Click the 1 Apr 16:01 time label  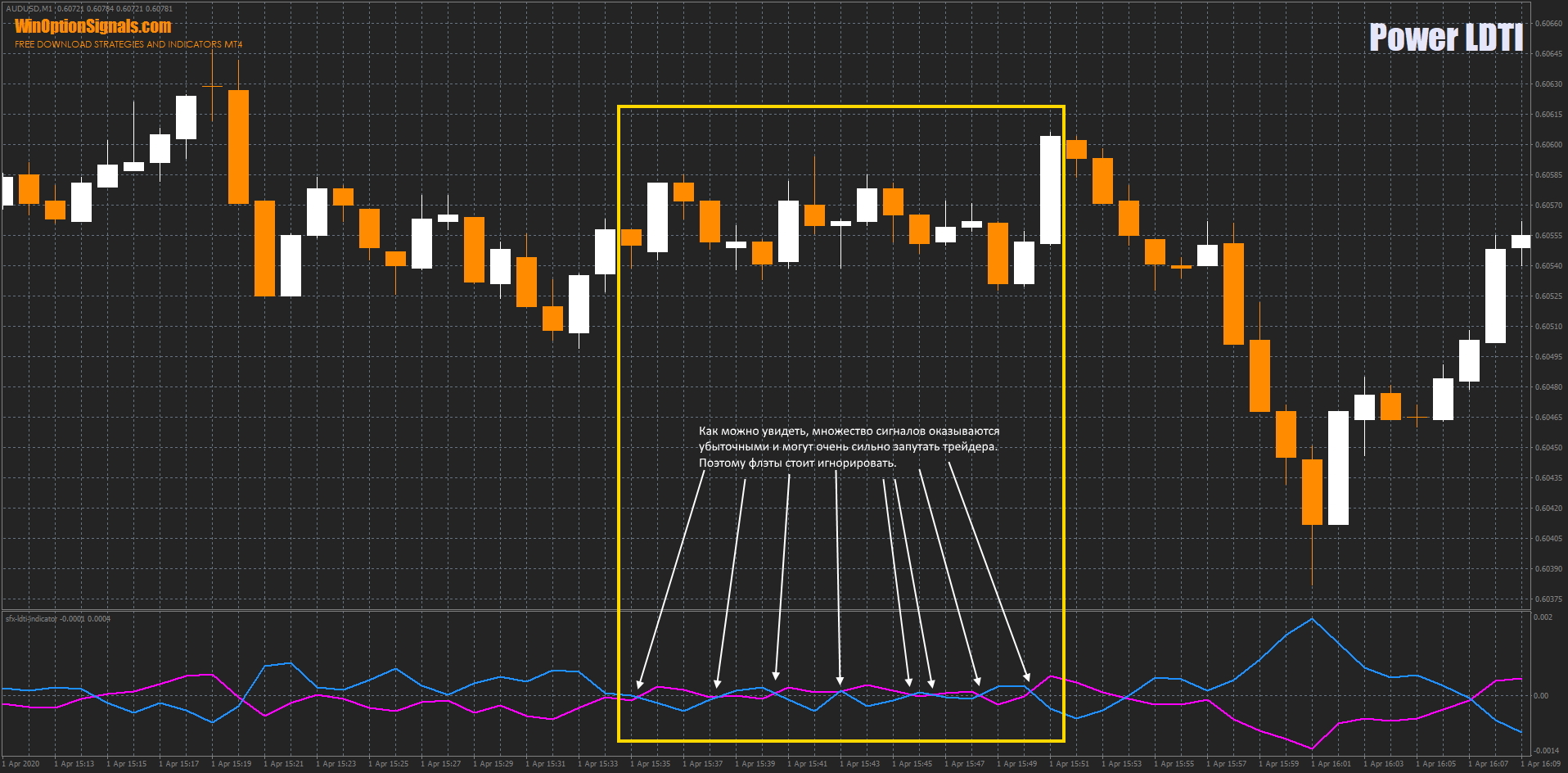pos(1331,764)
